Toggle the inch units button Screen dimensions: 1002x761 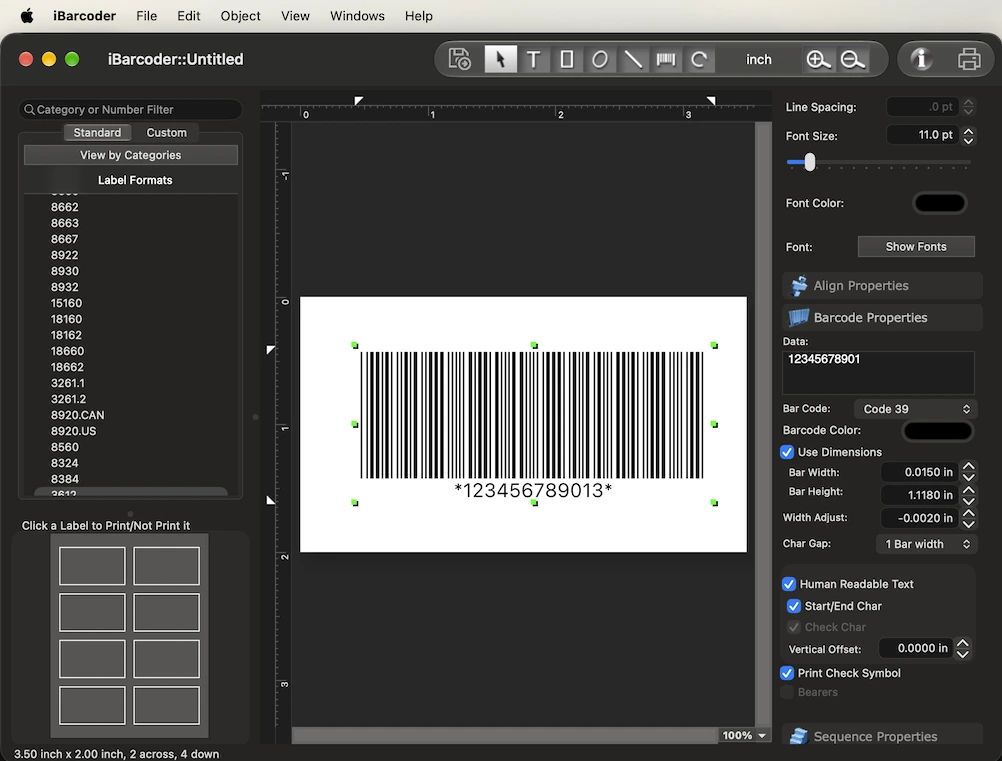click(x=759, y=59)
